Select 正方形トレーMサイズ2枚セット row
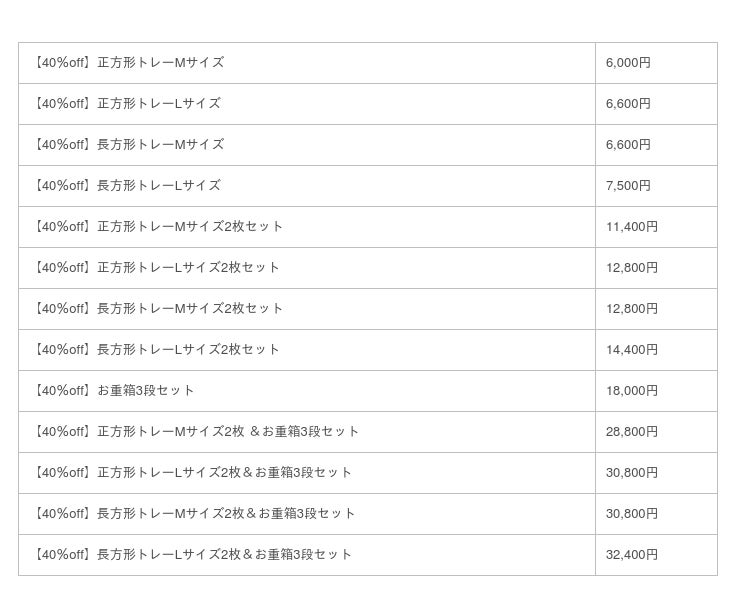 click(368, 227)
